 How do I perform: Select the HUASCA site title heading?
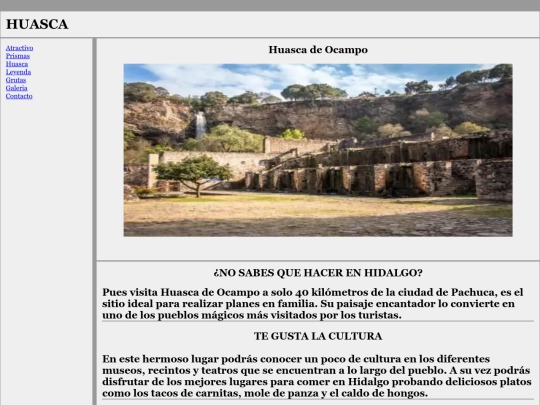(x=37, y=24)
